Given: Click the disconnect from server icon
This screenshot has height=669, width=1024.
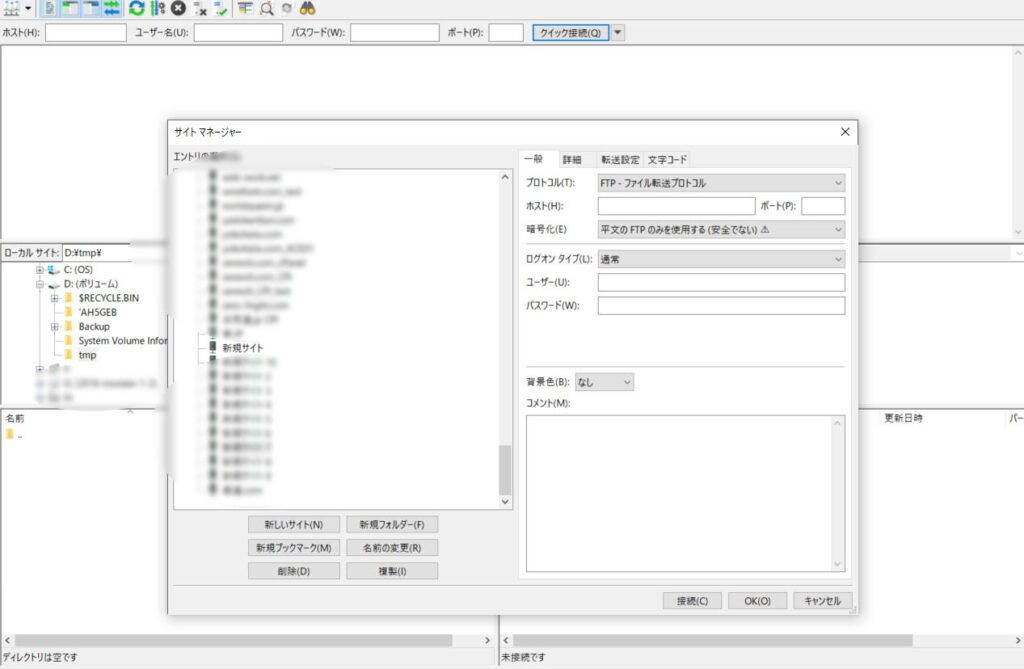Looking at the screenshot, I should click(200, 8).
